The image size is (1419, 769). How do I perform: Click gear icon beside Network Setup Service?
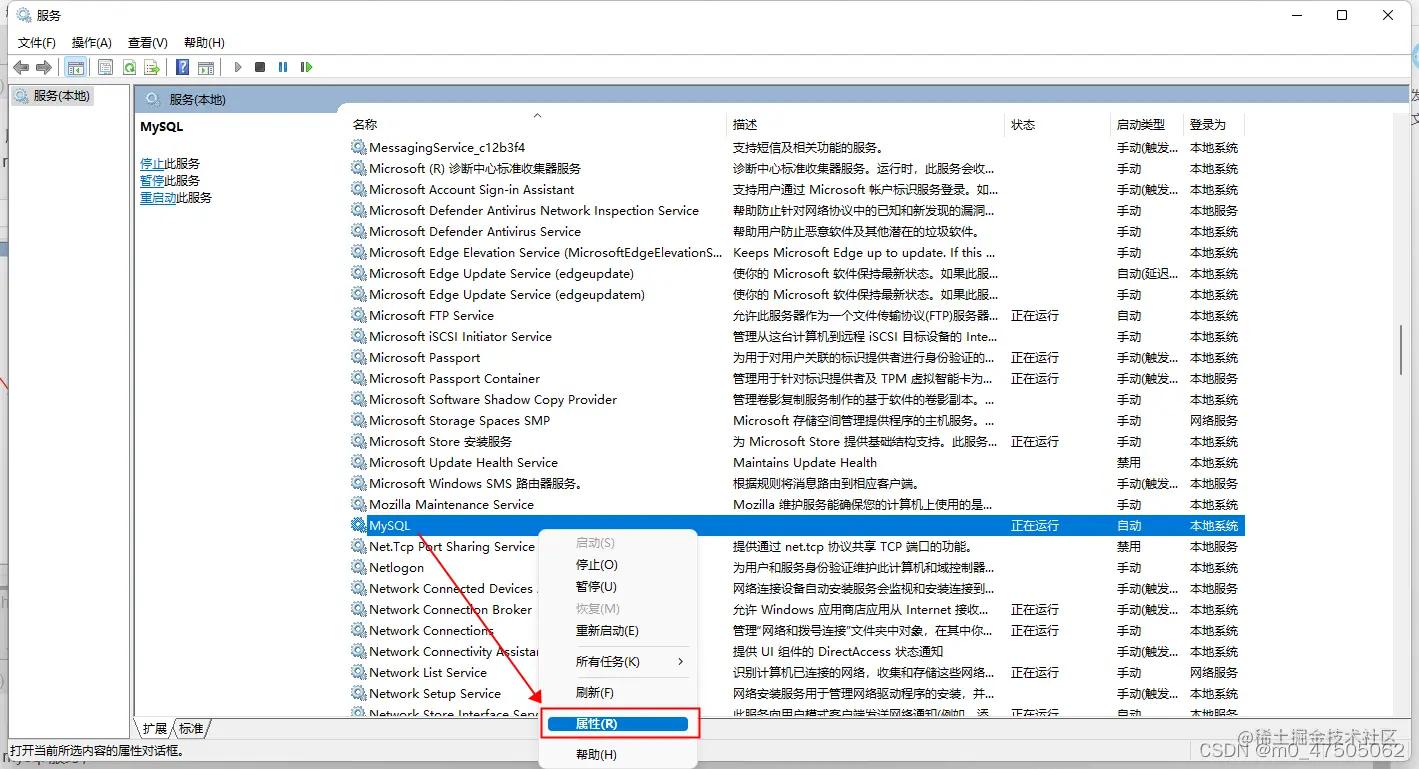(x=358, y=693)
